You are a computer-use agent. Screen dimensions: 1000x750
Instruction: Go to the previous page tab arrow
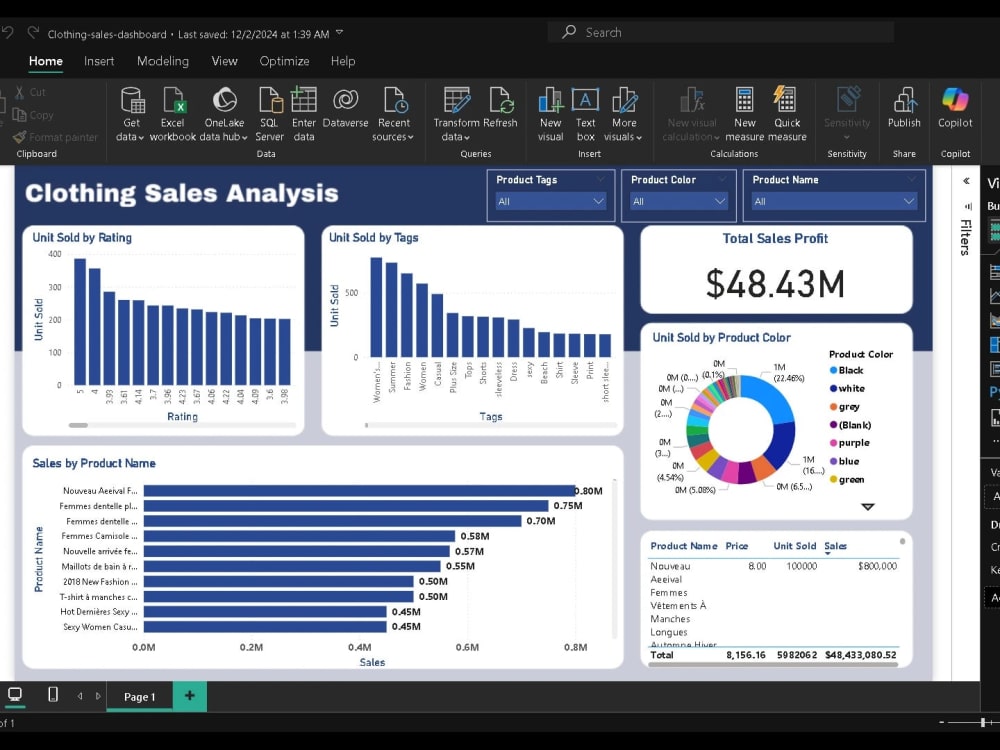tap(80, 696)
